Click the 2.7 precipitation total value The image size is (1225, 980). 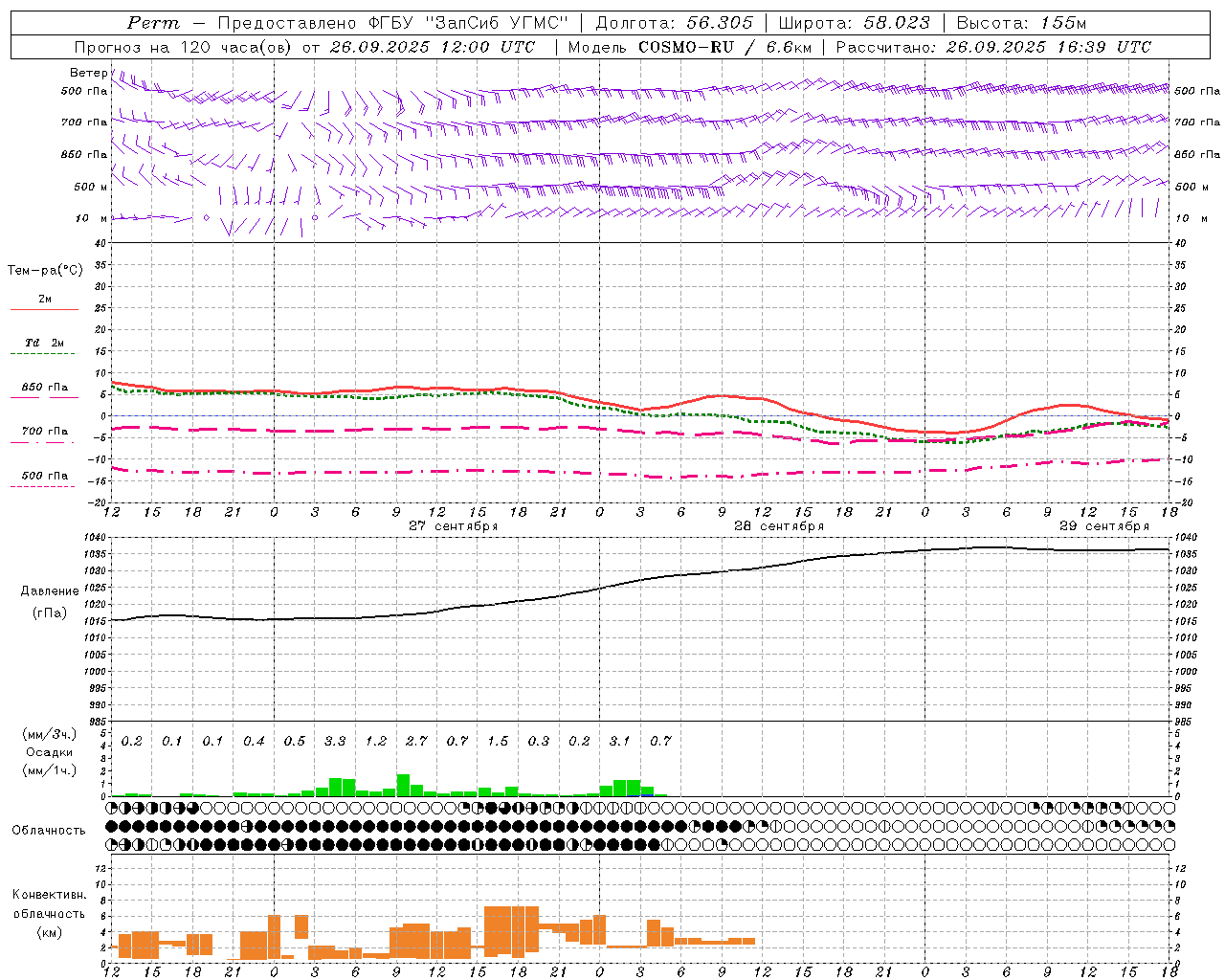point(416,741)
